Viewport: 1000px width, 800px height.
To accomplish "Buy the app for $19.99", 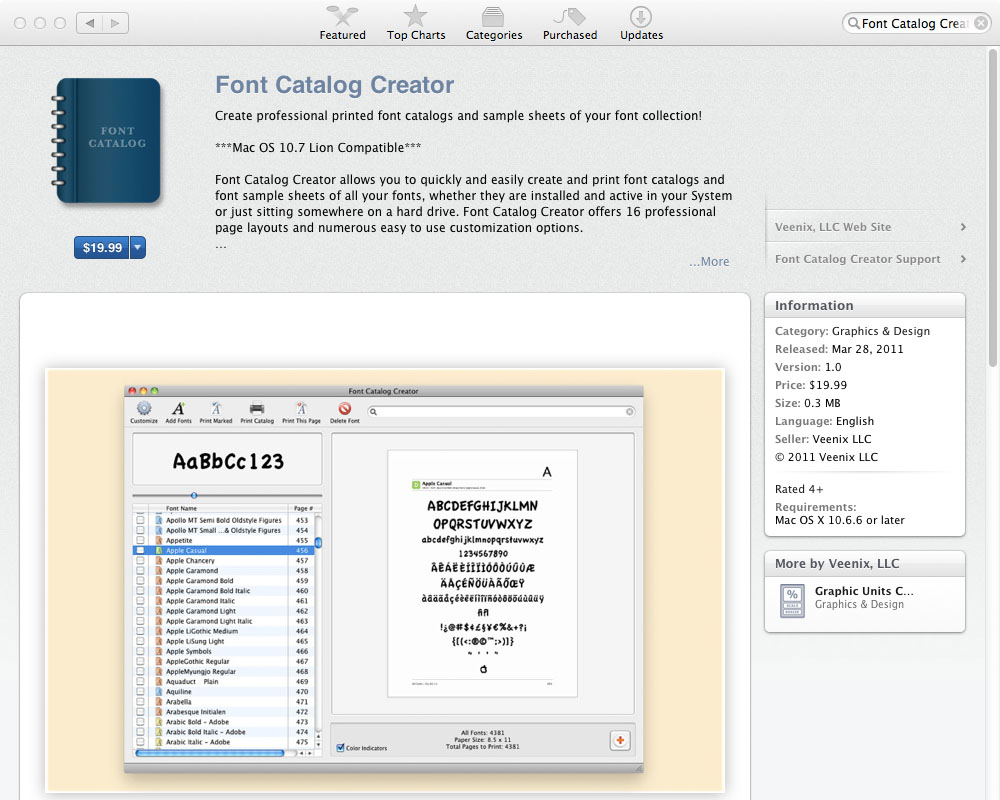I will point(102,248).
